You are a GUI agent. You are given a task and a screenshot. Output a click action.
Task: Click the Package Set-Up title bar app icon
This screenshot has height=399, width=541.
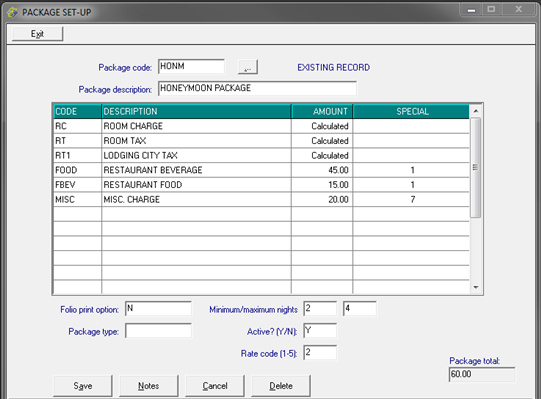click(x=12, y=12)
